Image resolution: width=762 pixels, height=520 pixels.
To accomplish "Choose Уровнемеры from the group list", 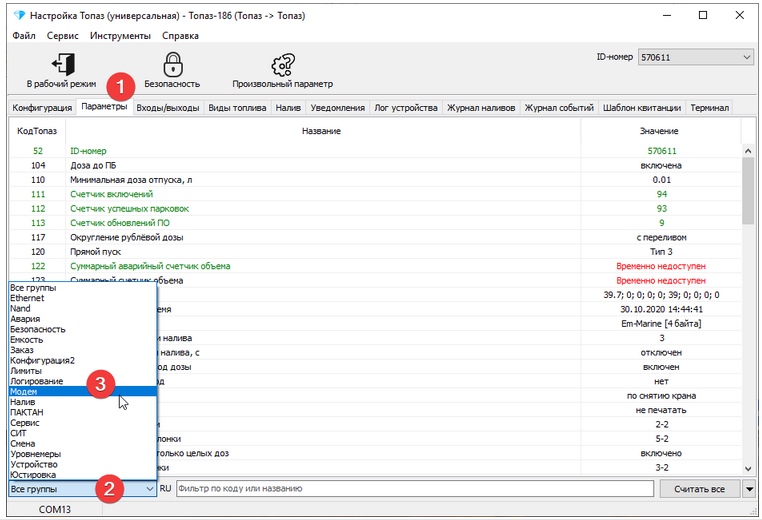I will coord(36,454).
